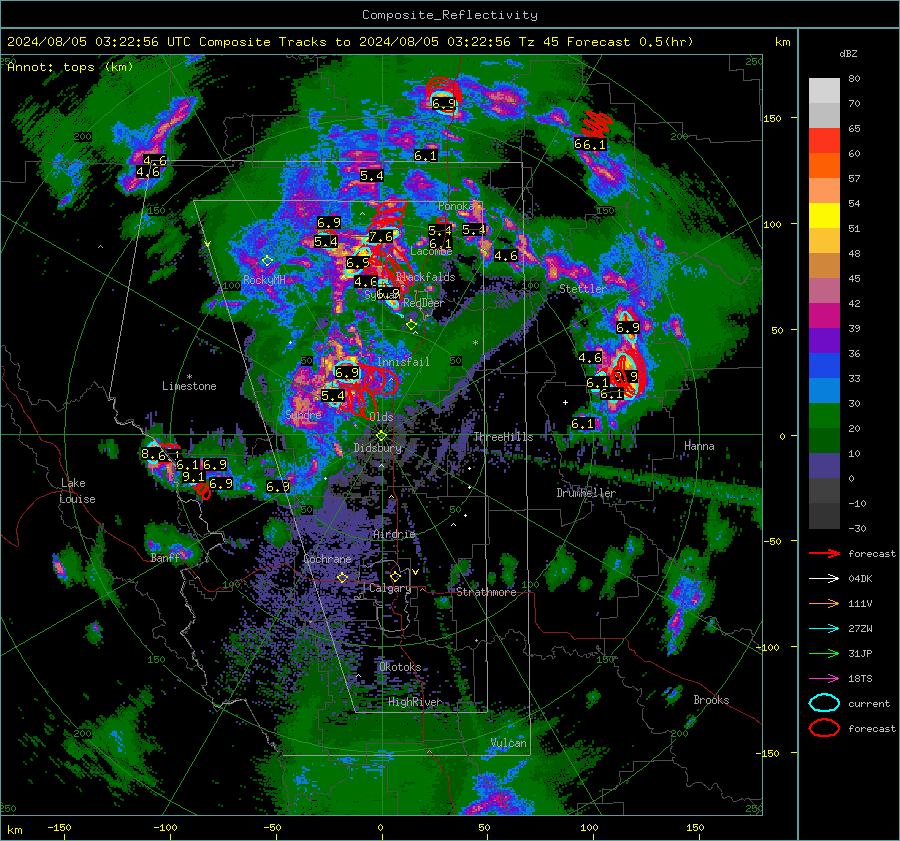The image size is (900, 841).
Task: Click the dBZ legend heading
Action: [848, 54]
